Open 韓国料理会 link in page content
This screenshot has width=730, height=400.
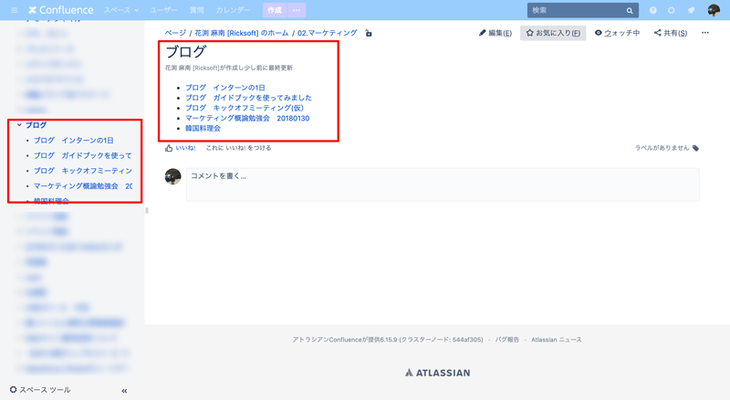click(203, 128)
